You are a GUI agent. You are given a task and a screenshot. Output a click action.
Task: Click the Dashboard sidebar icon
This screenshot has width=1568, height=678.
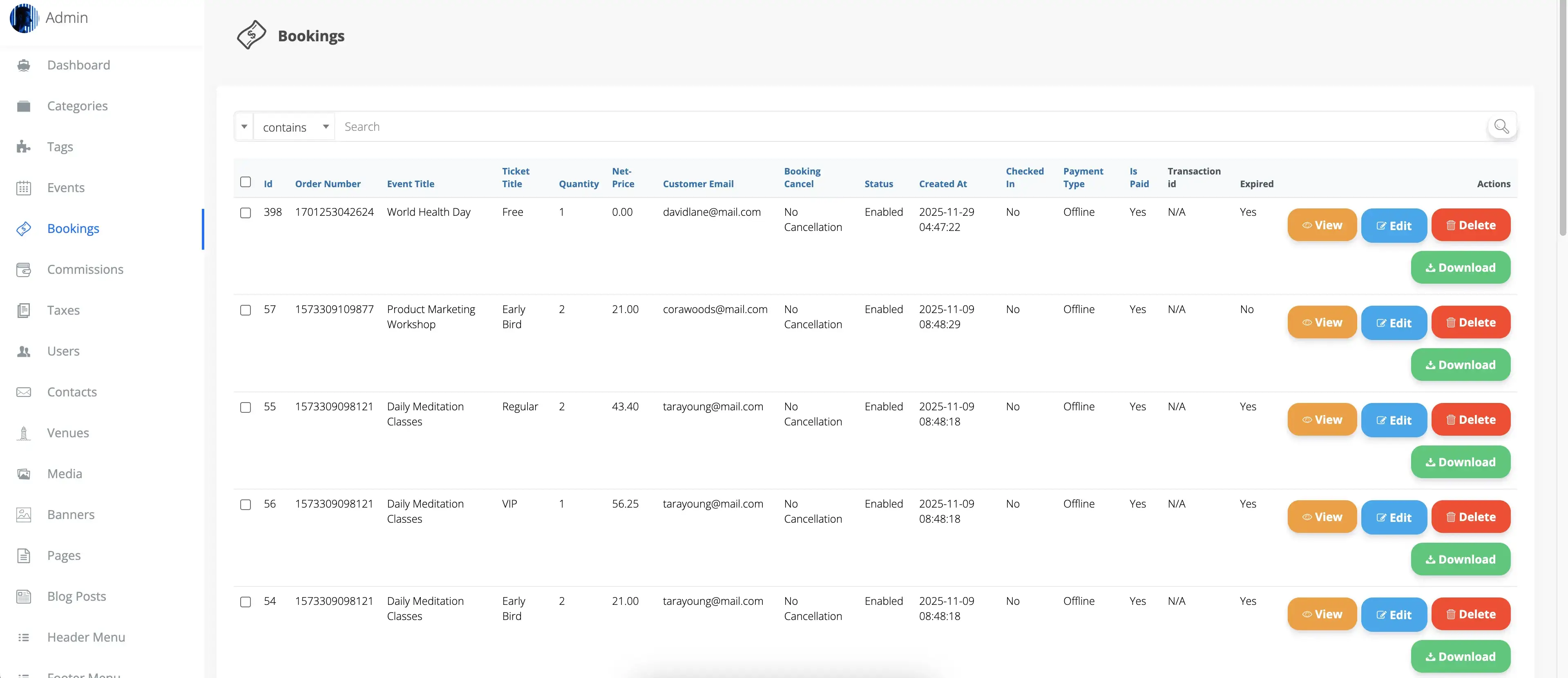(24, 65)
